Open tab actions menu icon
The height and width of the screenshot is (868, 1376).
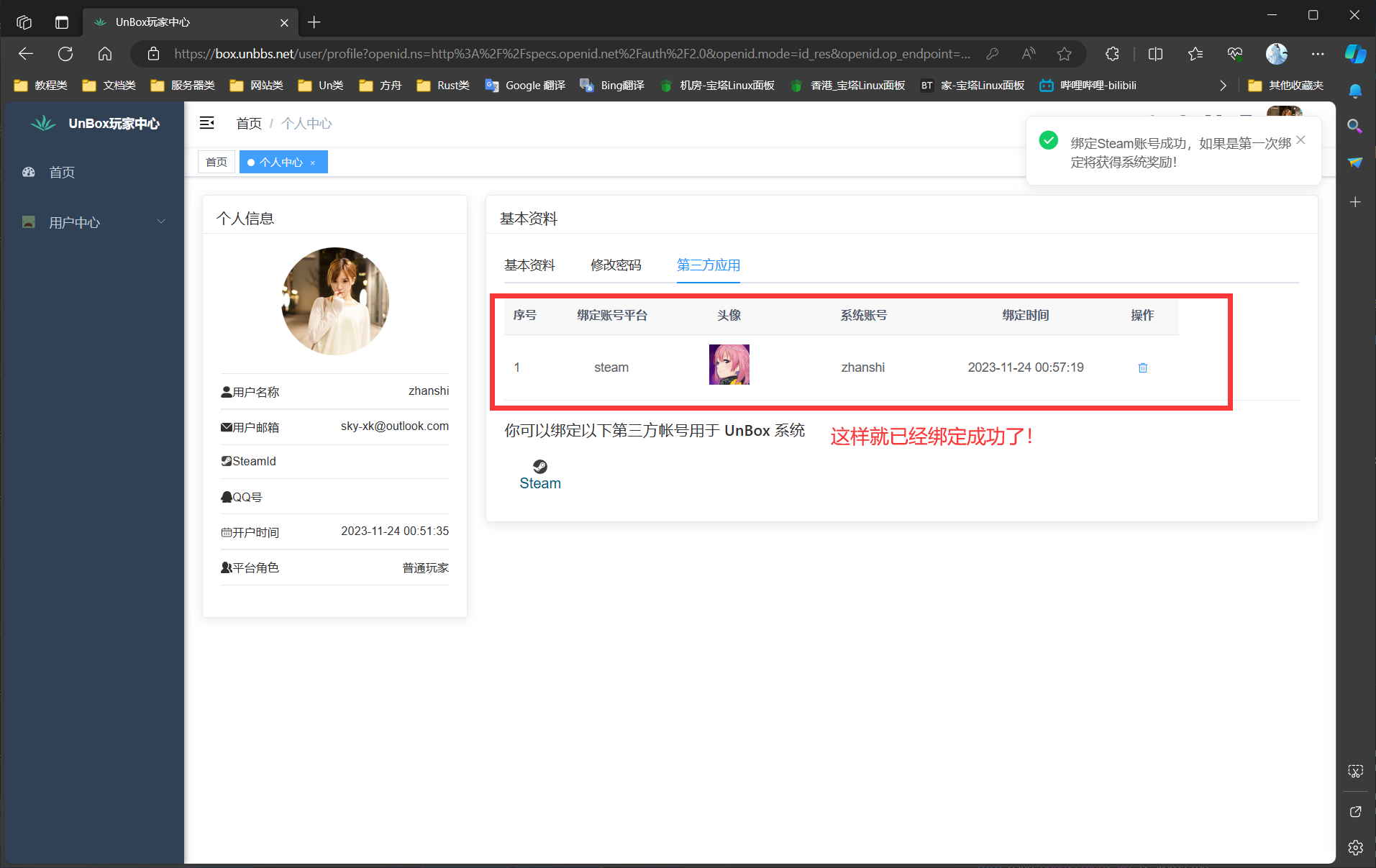click(62, 22)
